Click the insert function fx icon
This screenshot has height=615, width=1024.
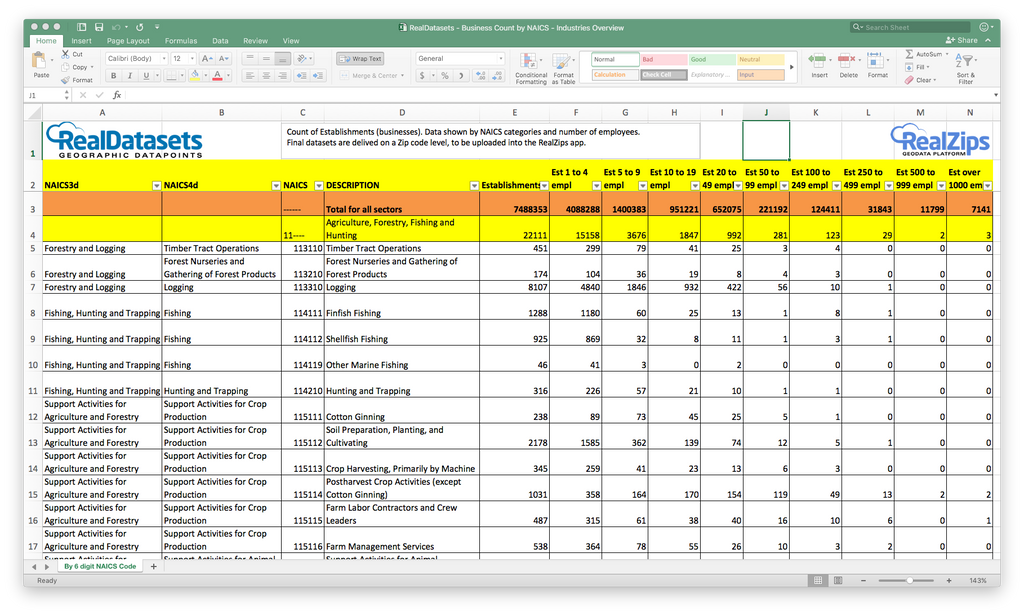117,95
